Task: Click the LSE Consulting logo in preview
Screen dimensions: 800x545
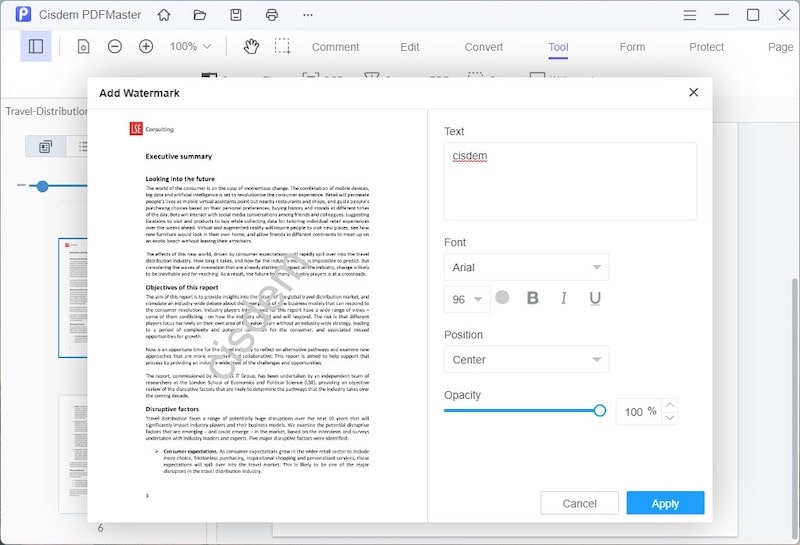Action: pyautogui.click(x=152, y=129)
